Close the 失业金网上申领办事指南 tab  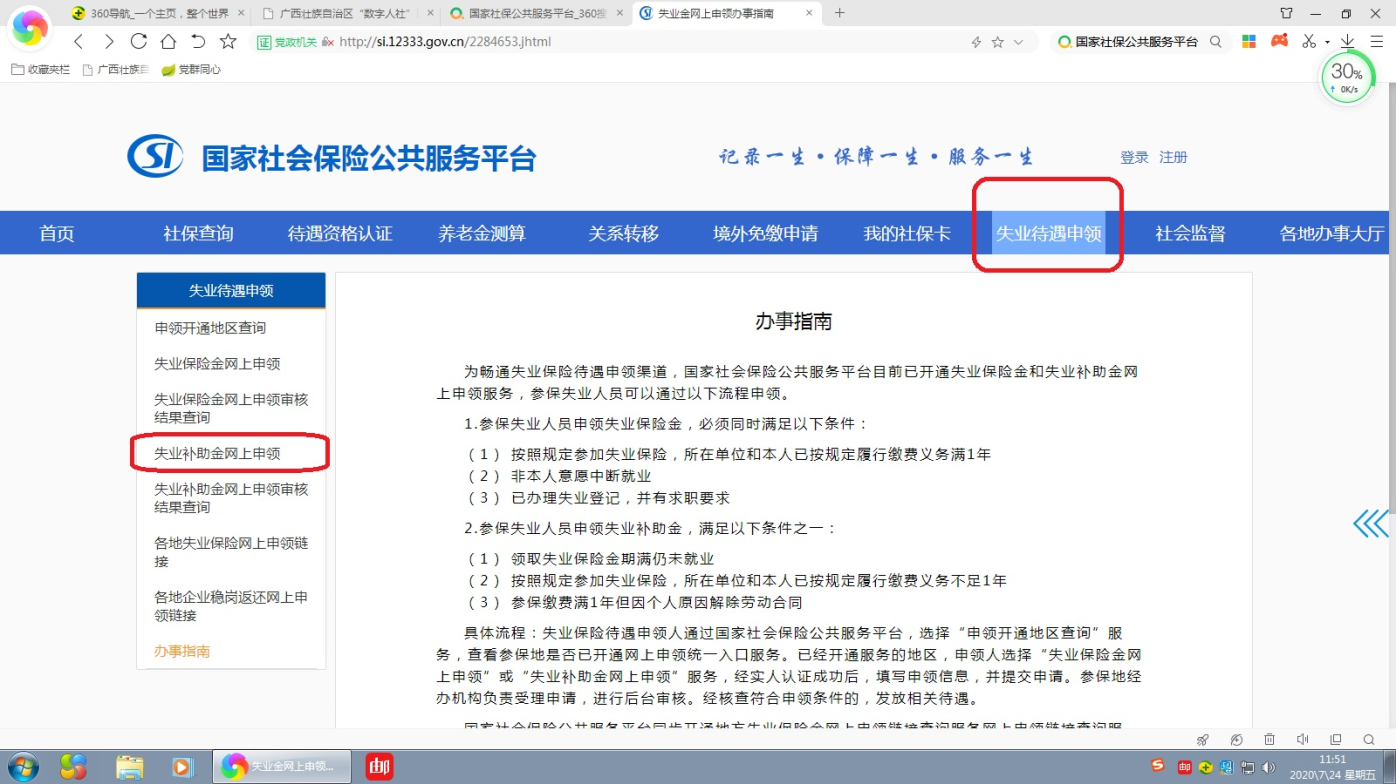click(809, 14)
